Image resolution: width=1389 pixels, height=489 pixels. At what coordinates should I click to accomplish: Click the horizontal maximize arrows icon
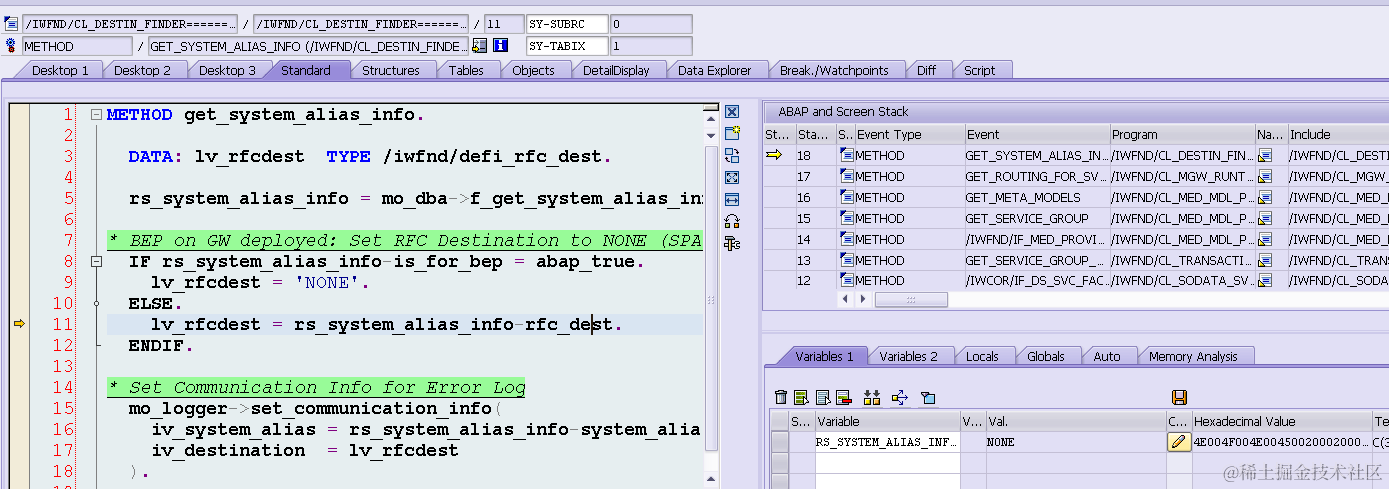[x=732, y=200]
